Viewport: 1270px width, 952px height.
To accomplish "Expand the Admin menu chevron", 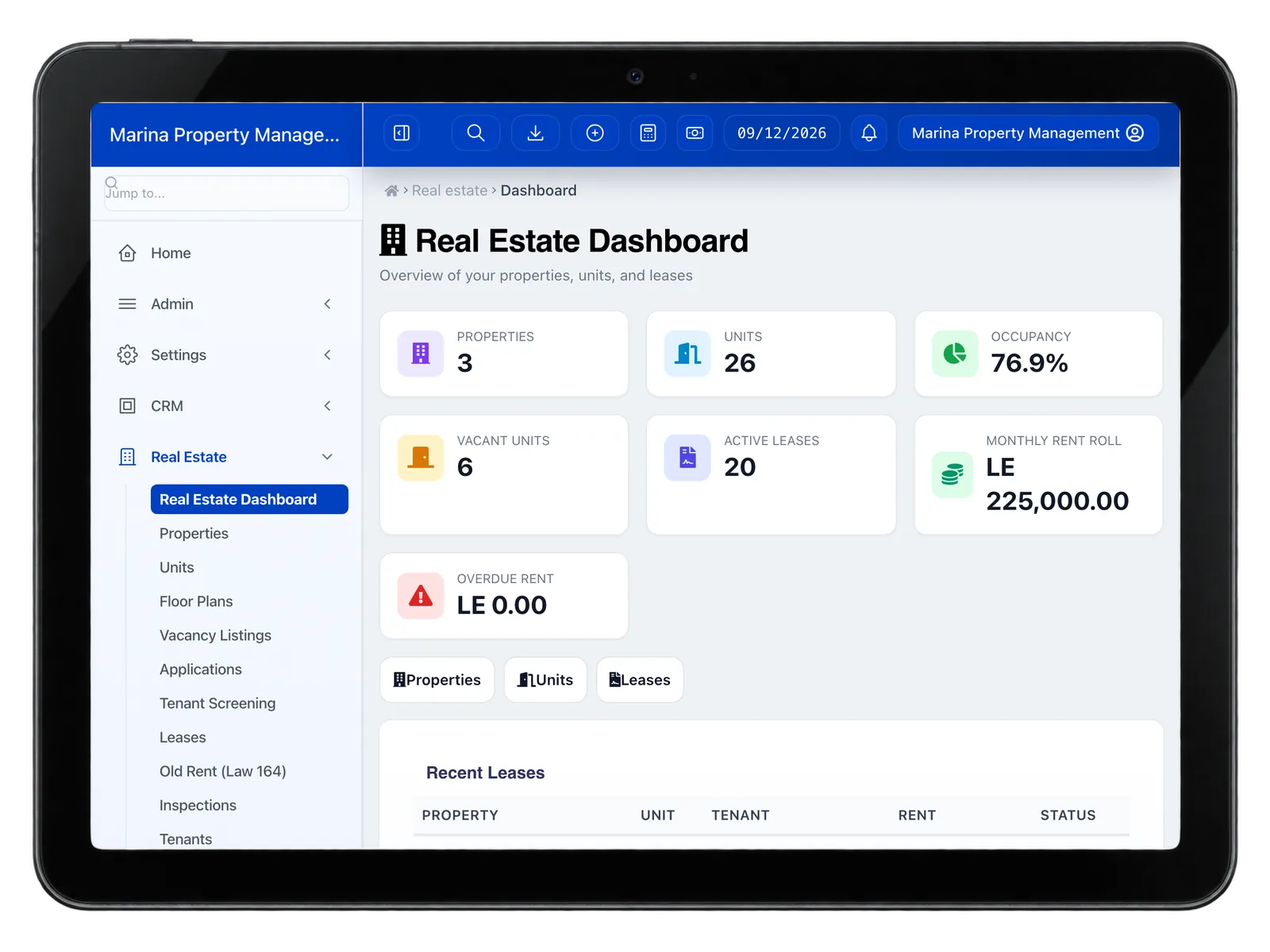I will click(327, 304).
